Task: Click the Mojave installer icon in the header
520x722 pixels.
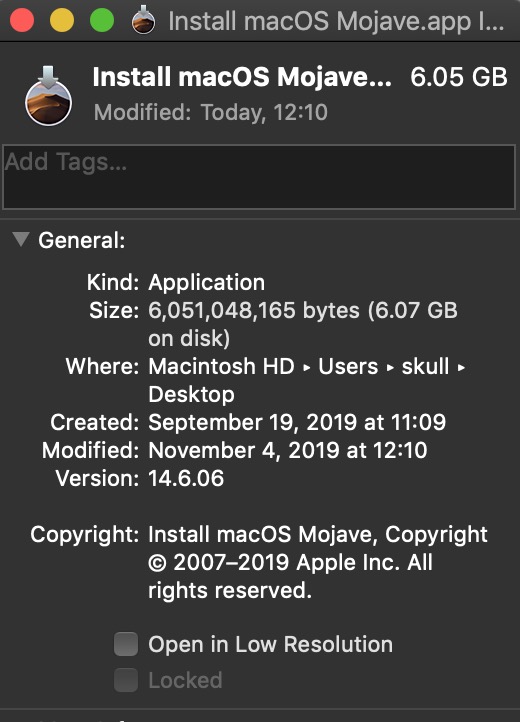Action: tap(48, 96)
